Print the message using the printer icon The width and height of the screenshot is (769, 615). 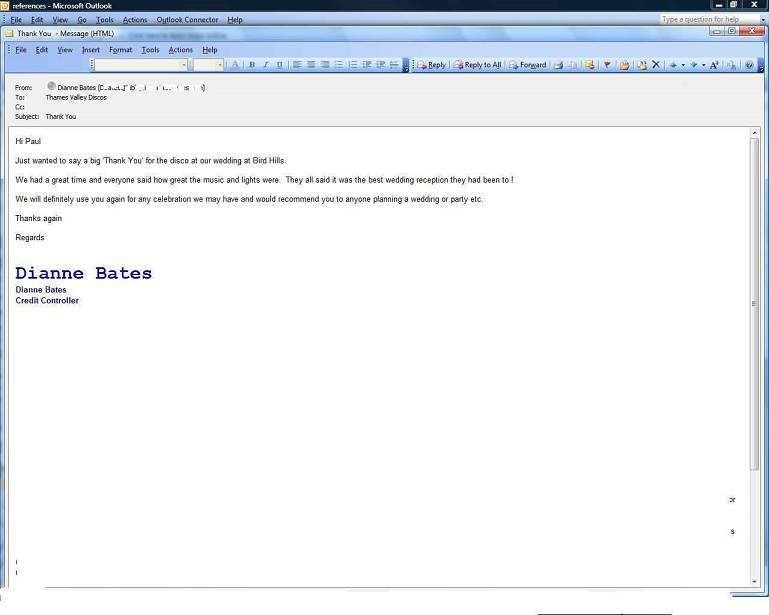click(559, 65)
